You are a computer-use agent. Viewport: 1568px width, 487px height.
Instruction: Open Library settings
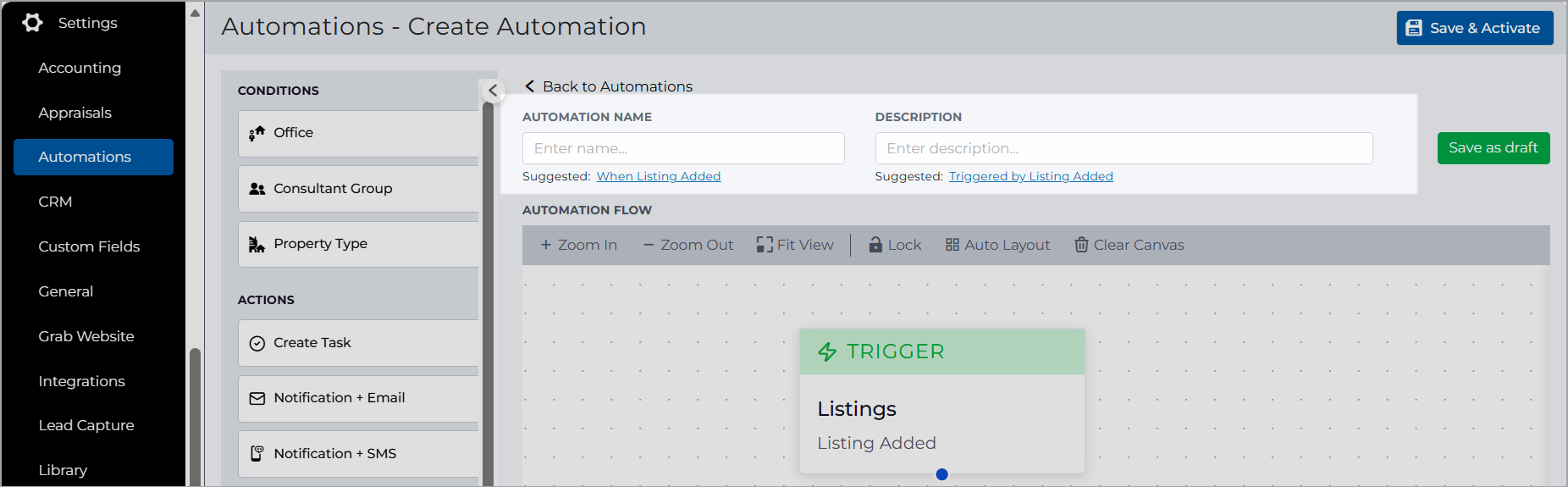[x=63, y=470]
